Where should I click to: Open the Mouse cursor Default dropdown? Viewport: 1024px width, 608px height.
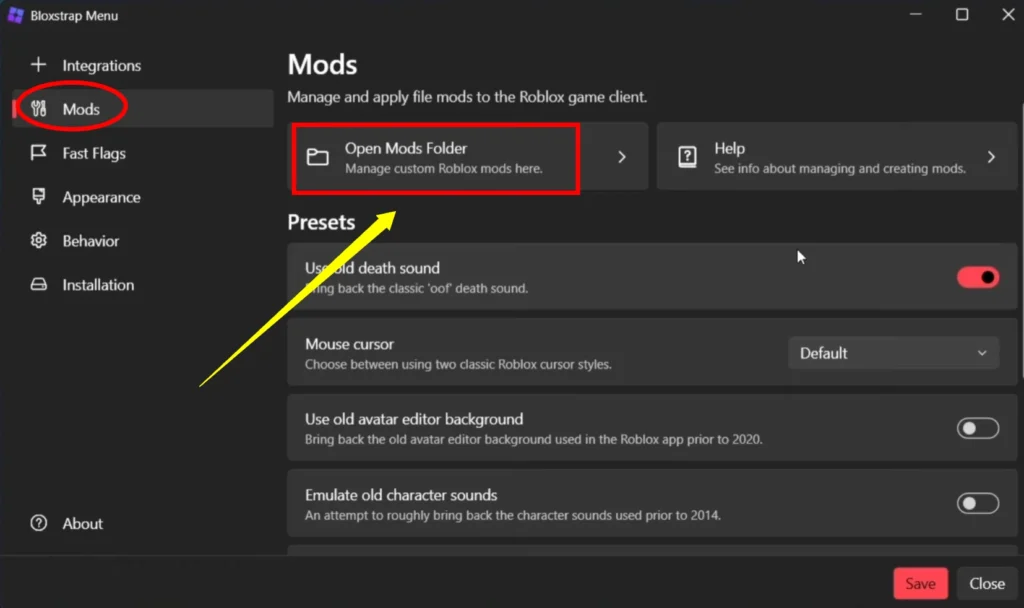[x=893, y=353]
